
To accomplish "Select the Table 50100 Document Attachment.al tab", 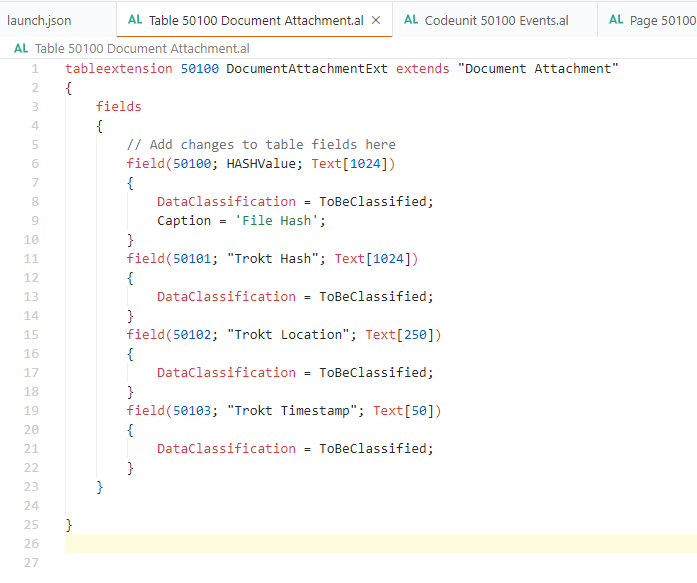I will [256, 20].
